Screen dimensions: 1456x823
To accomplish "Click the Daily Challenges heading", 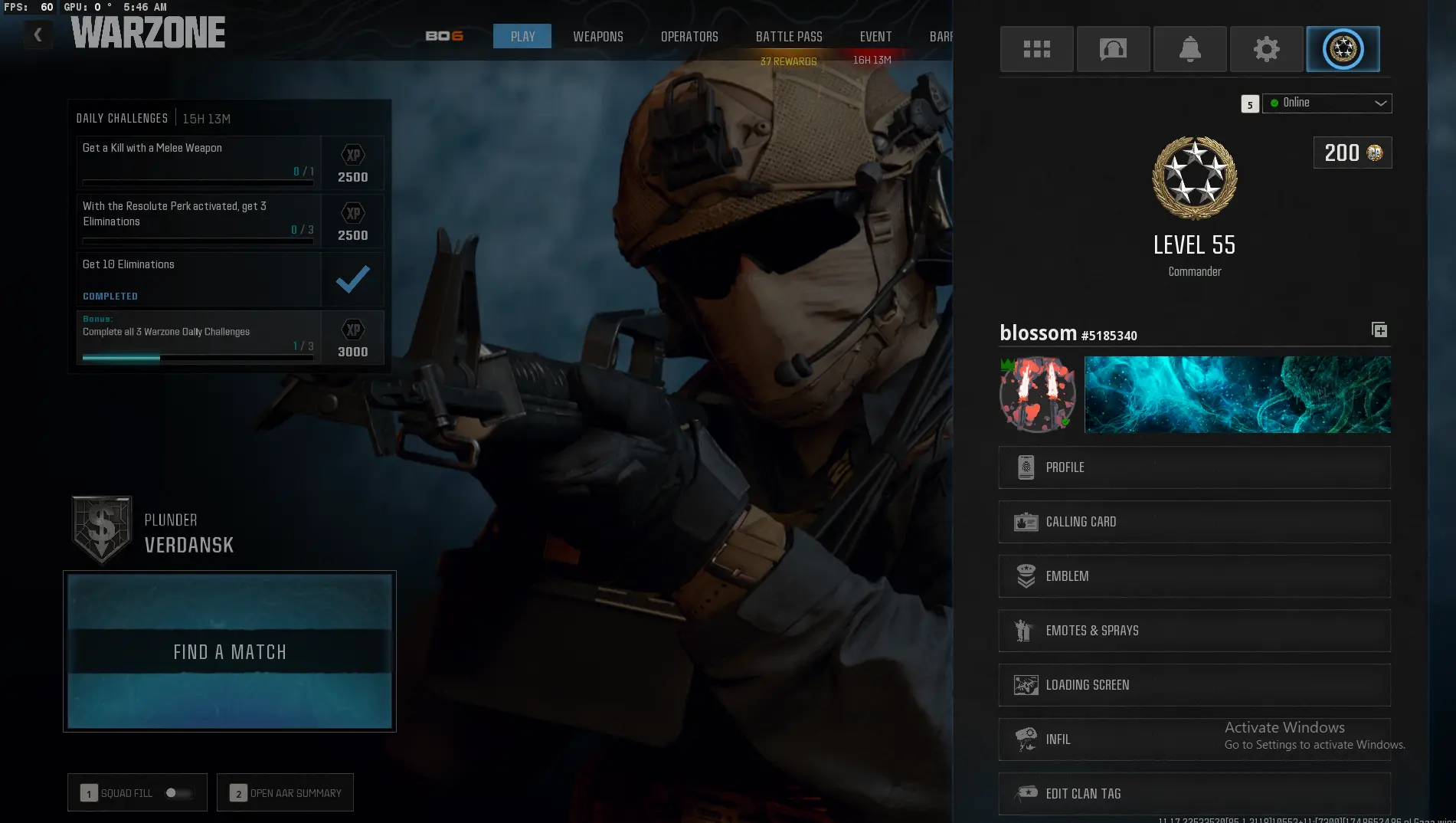I will tap(122, 118).
